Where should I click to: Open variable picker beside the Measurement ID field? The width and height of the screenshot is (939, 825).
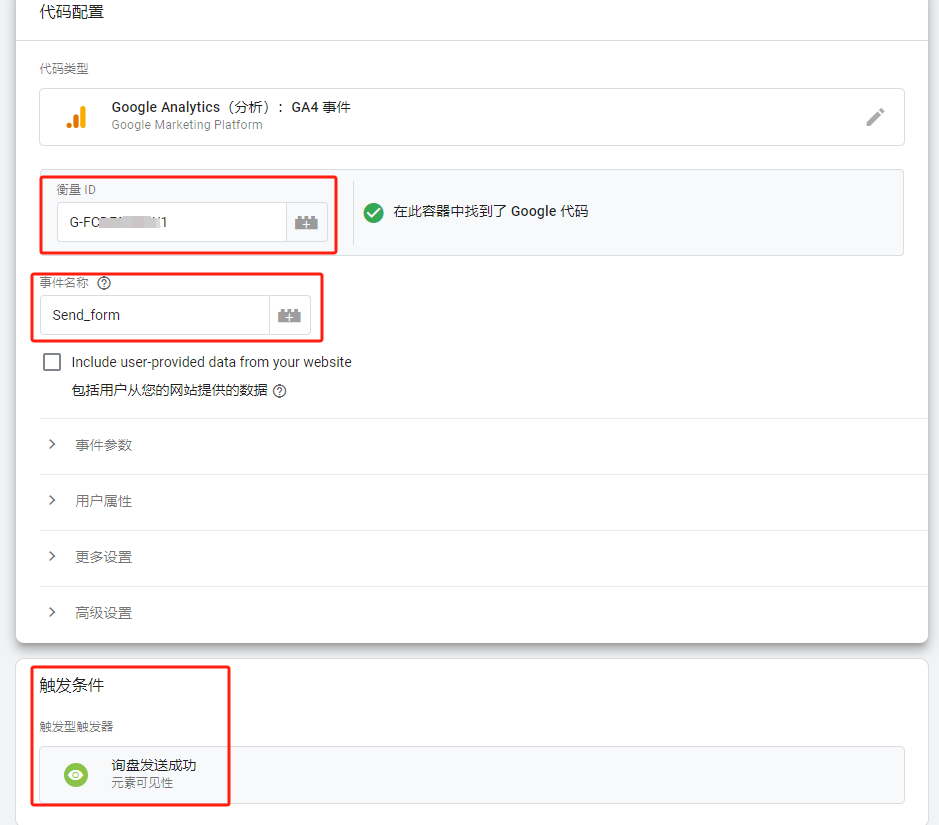coord(307,222)
